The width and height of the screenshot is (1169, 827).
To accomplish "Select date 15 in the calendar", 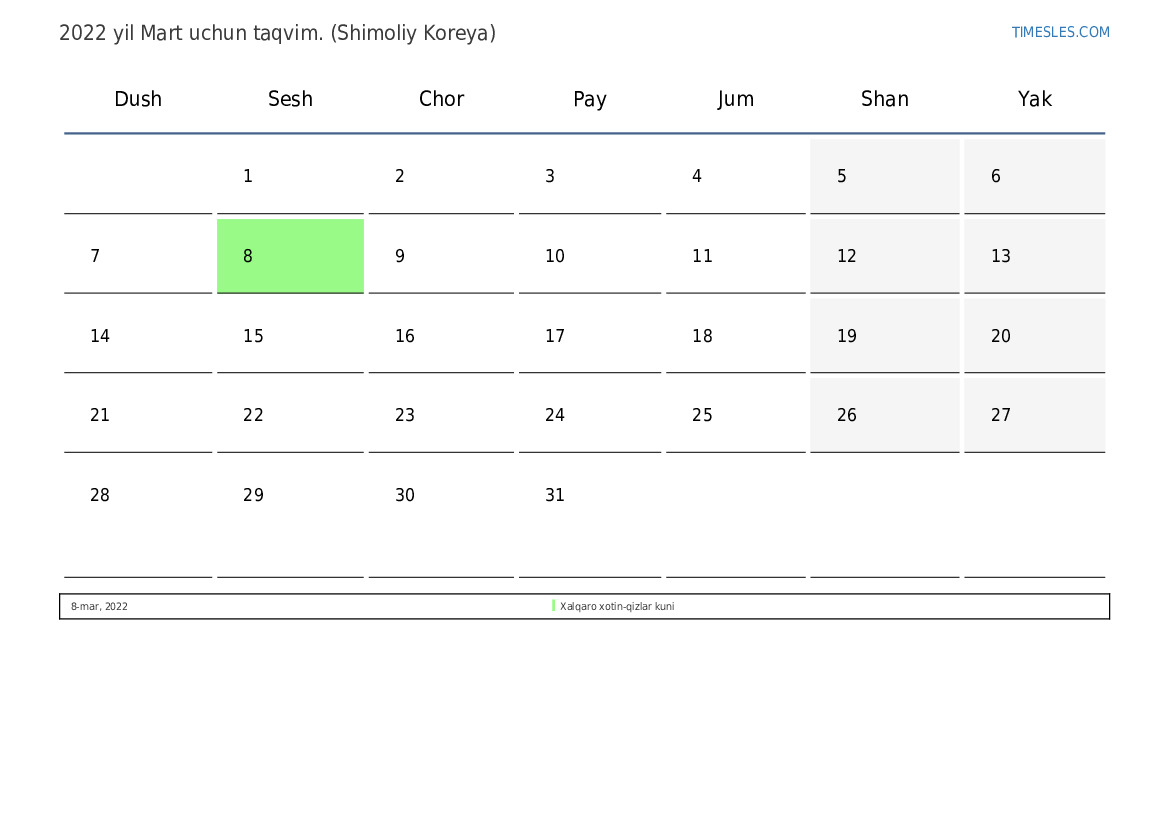I will [x=290, y=336].
